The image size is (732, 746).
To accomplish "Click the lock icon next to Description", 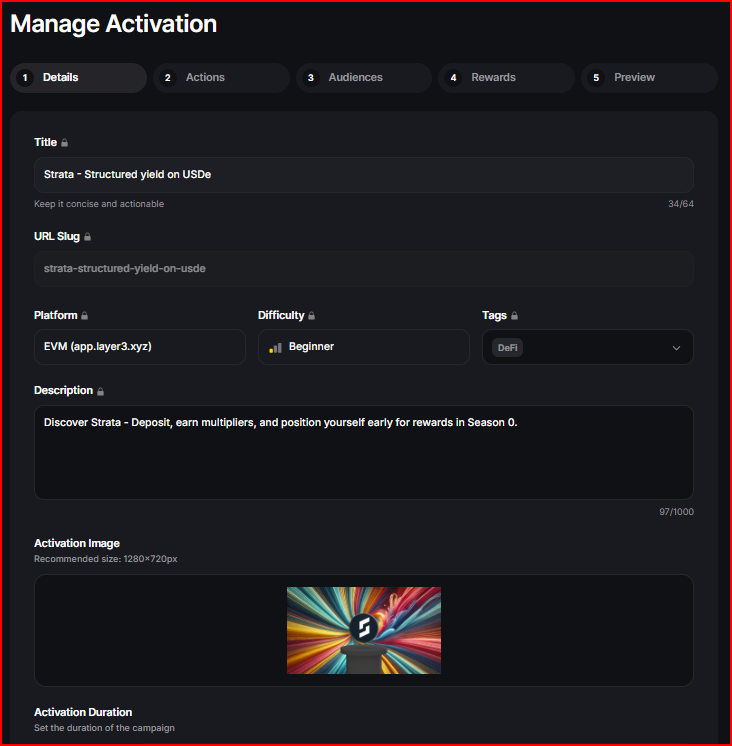I will (x=100, y=391).
